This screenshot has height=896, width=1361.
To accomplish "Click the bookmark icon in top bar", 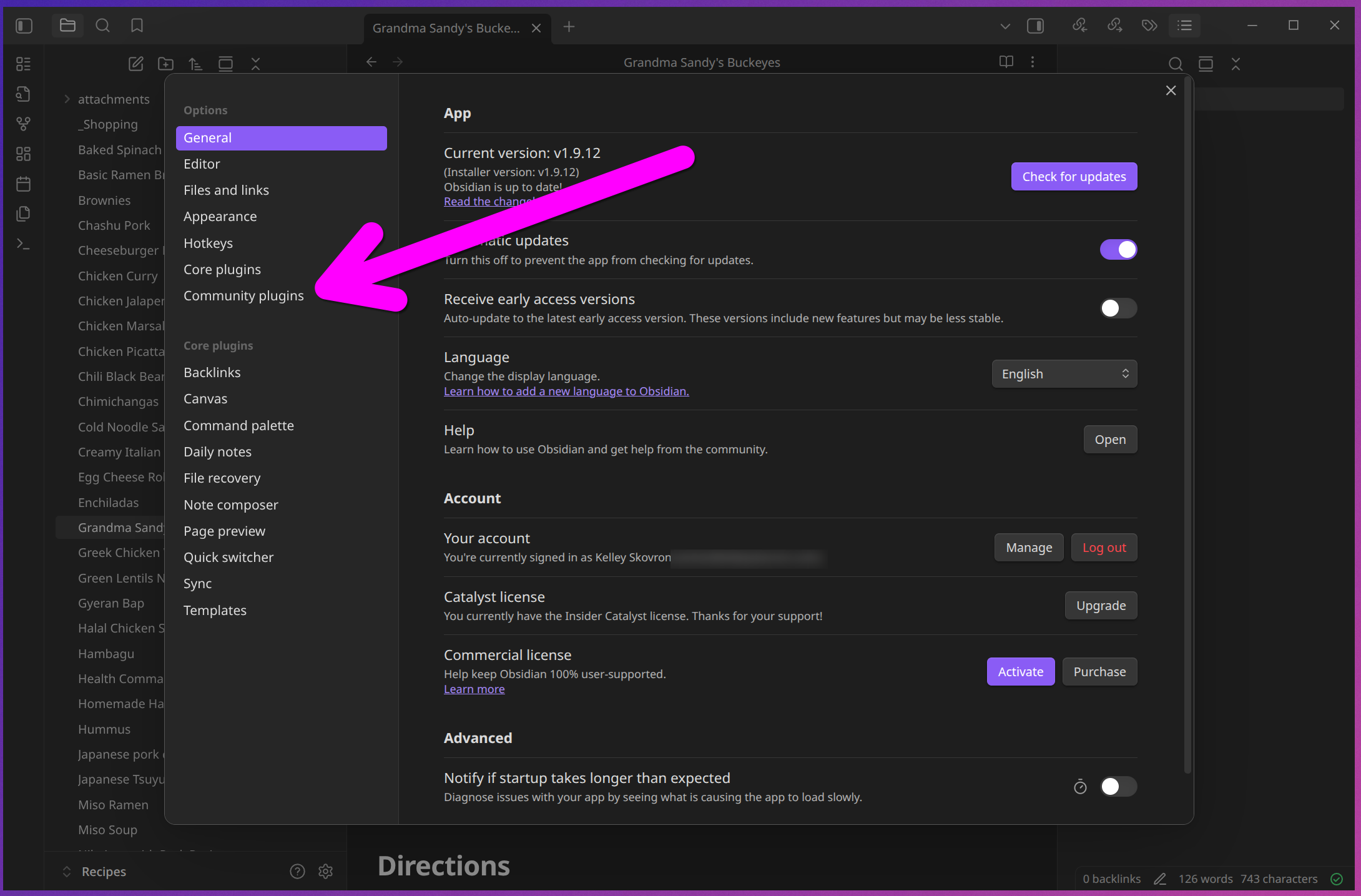I will pyautogui.click(x=137, y=26).
